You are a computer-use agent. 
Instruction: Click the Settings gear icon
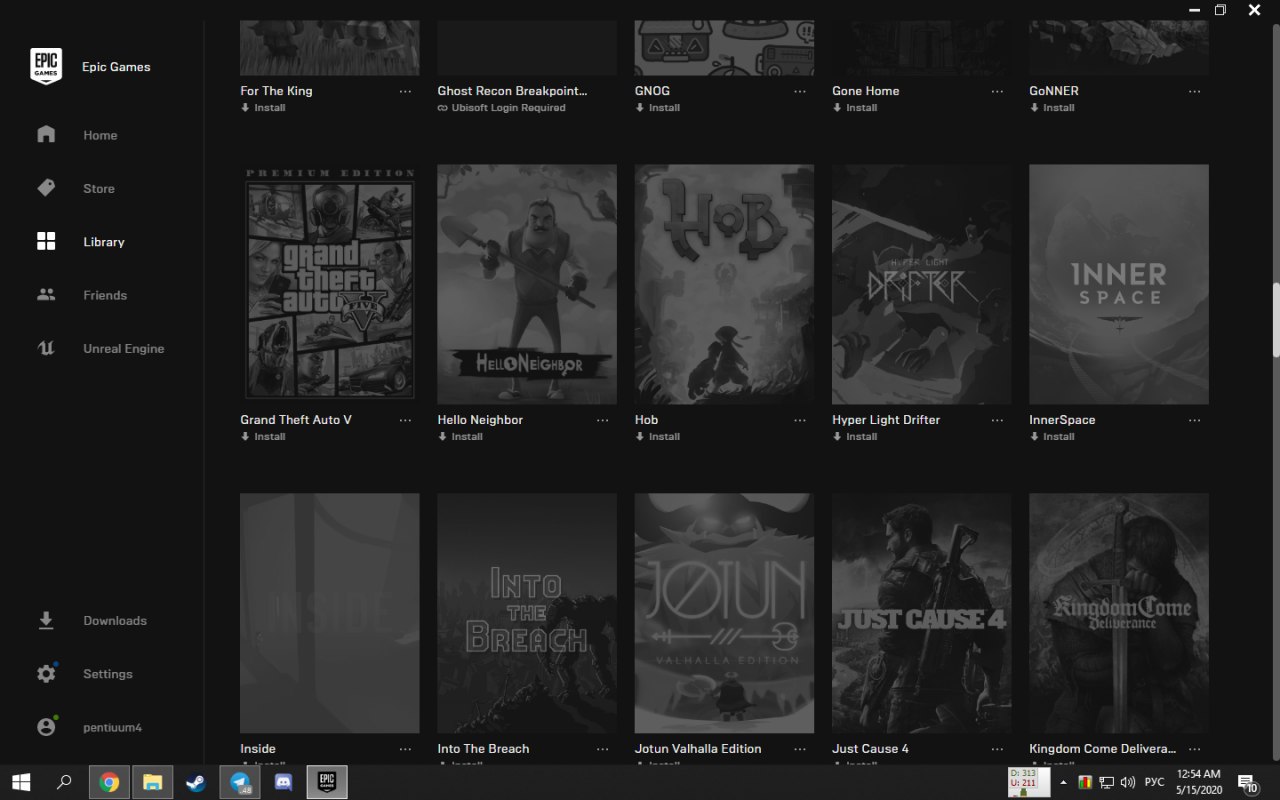click(46, 674)
